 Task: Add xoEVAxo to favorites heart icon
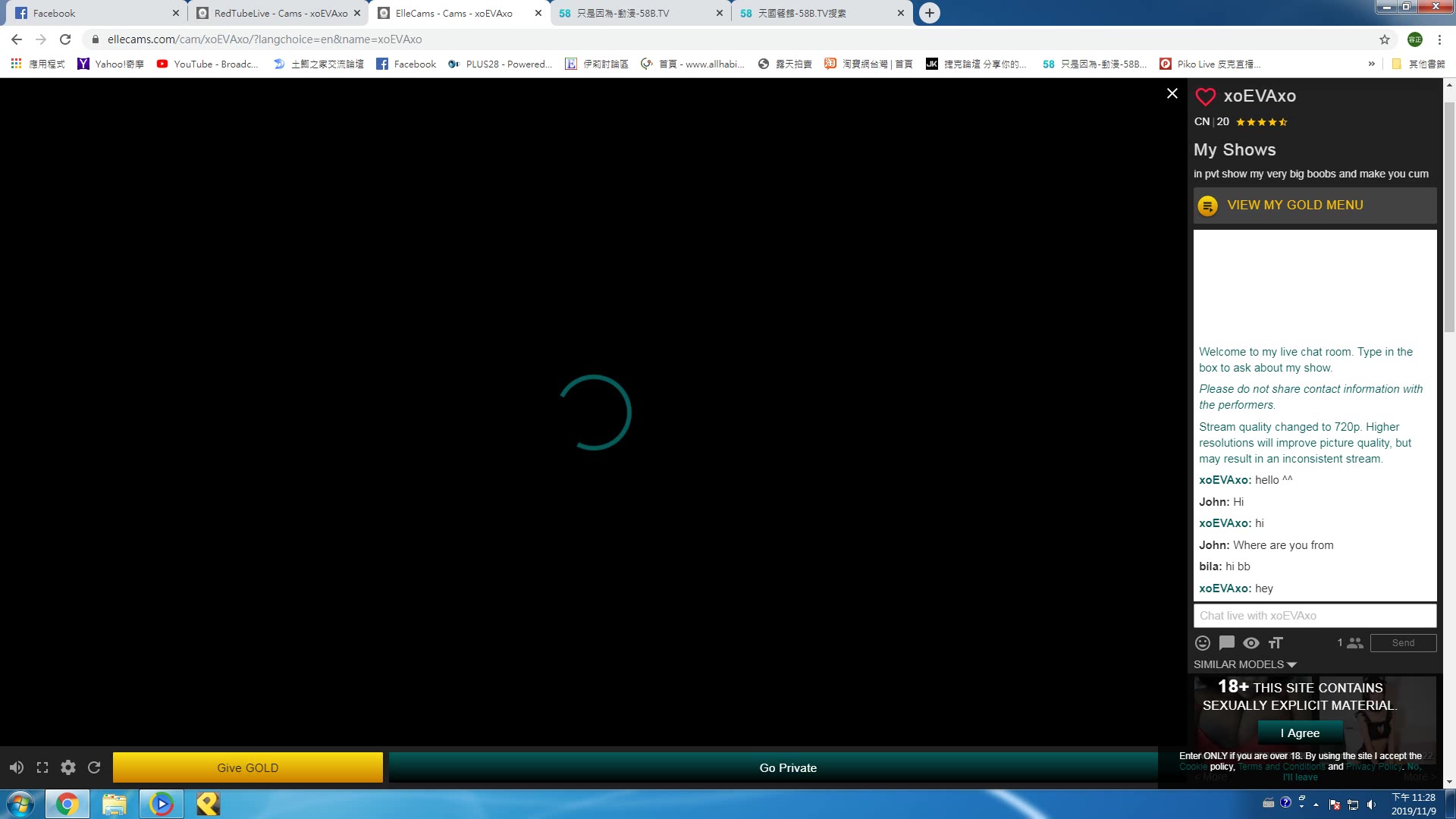coord(1205,96)
